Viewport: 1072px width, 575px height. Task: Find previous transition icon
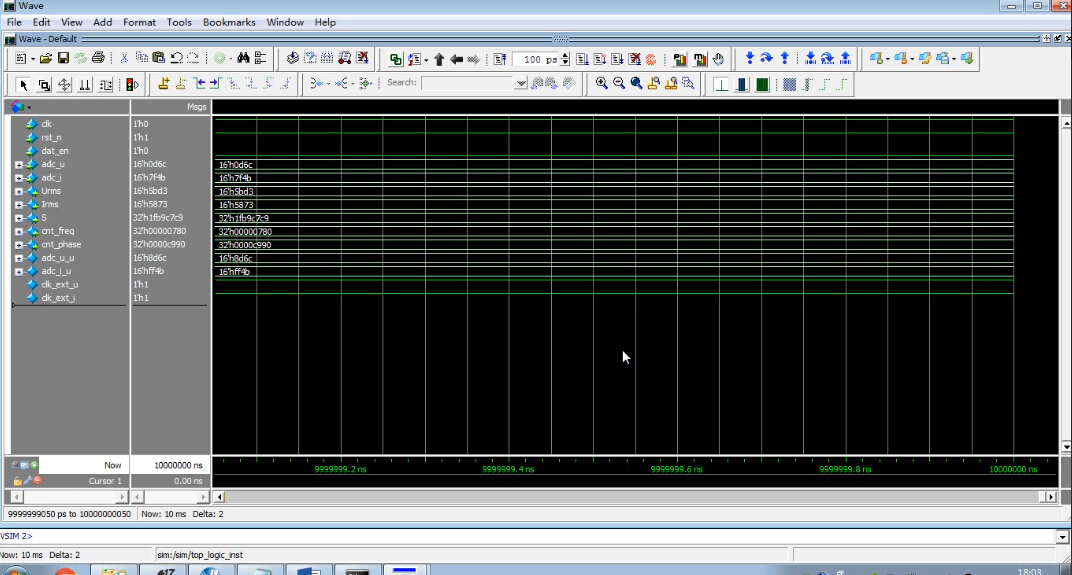pos(198,84)
